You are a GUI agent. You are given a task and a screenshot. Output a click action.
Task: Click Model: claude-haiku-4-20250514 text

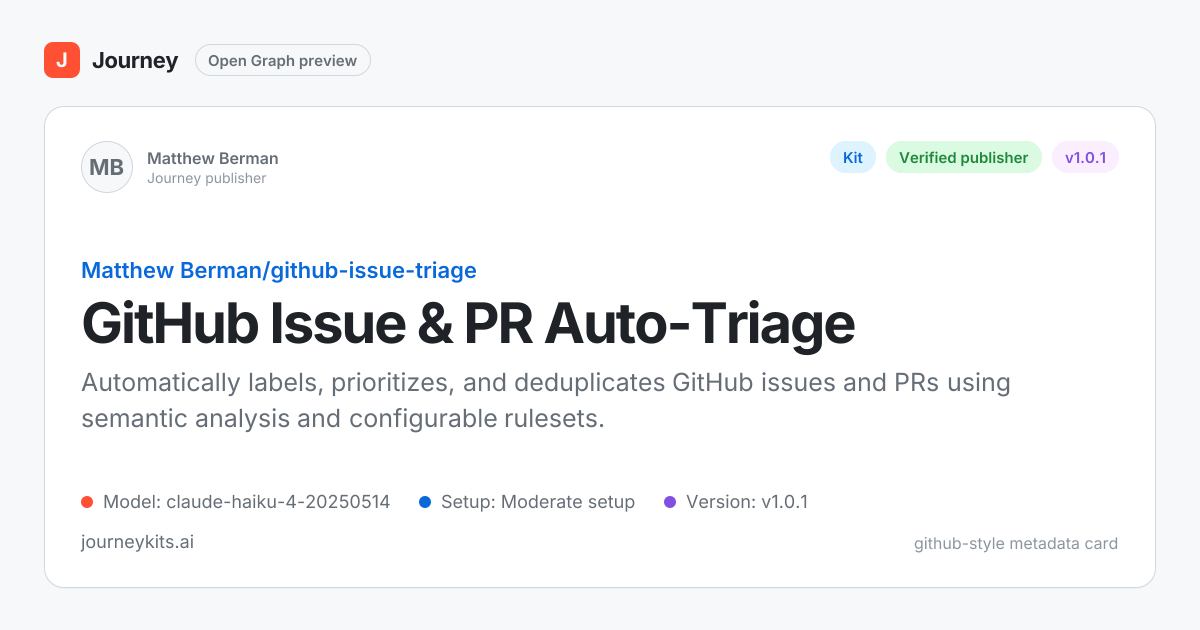point(247,502)
